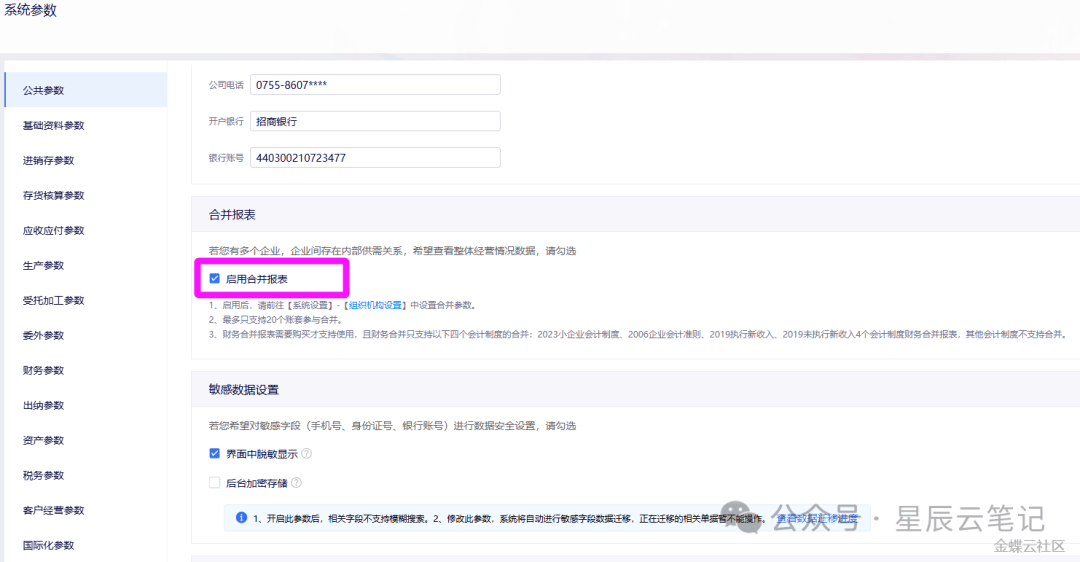
Task: Click help icon next to 后台加密存储
Action: [x=296, y=483]
